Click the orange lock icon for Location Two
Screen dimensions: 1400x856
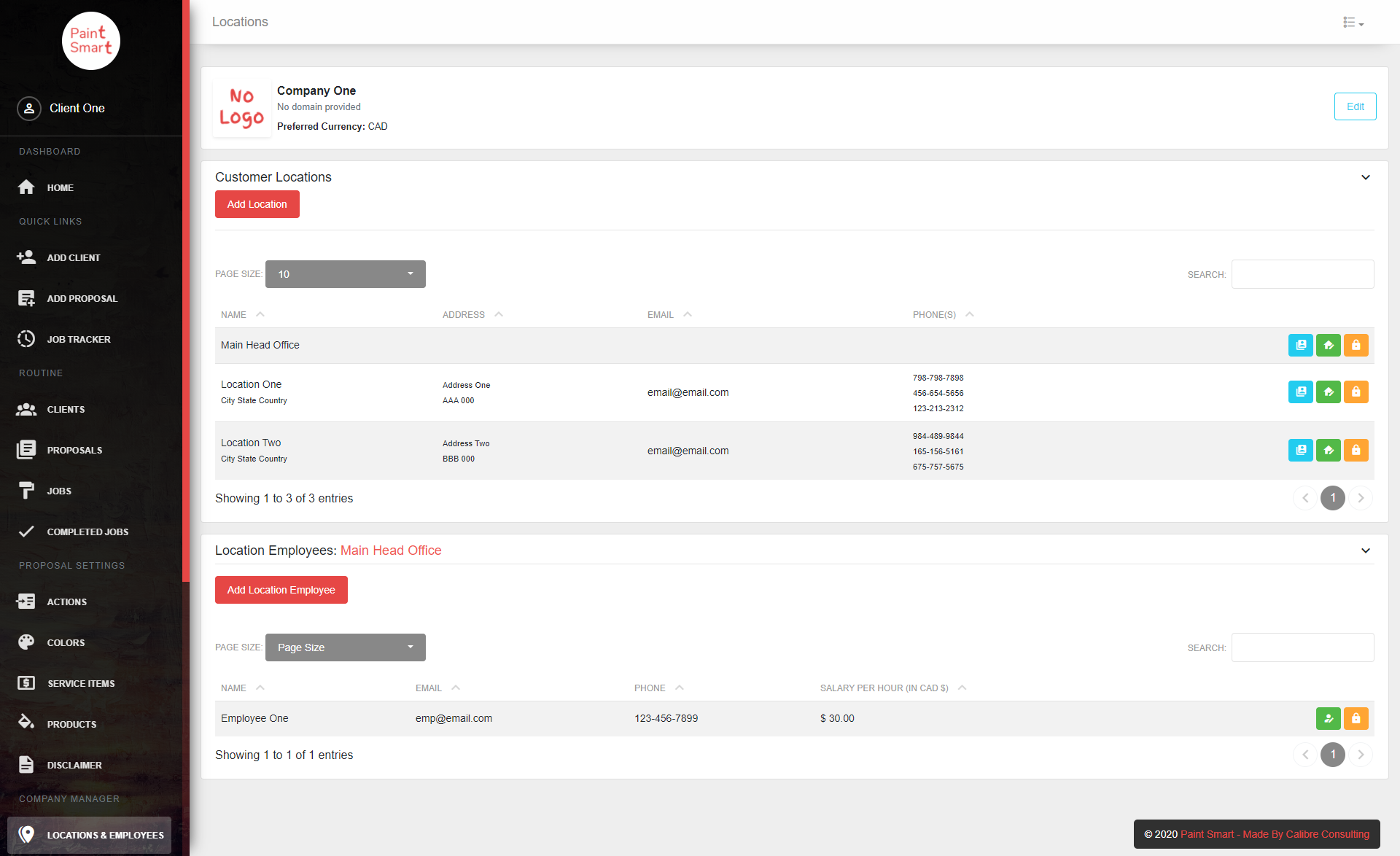(x=1356, y=451)
